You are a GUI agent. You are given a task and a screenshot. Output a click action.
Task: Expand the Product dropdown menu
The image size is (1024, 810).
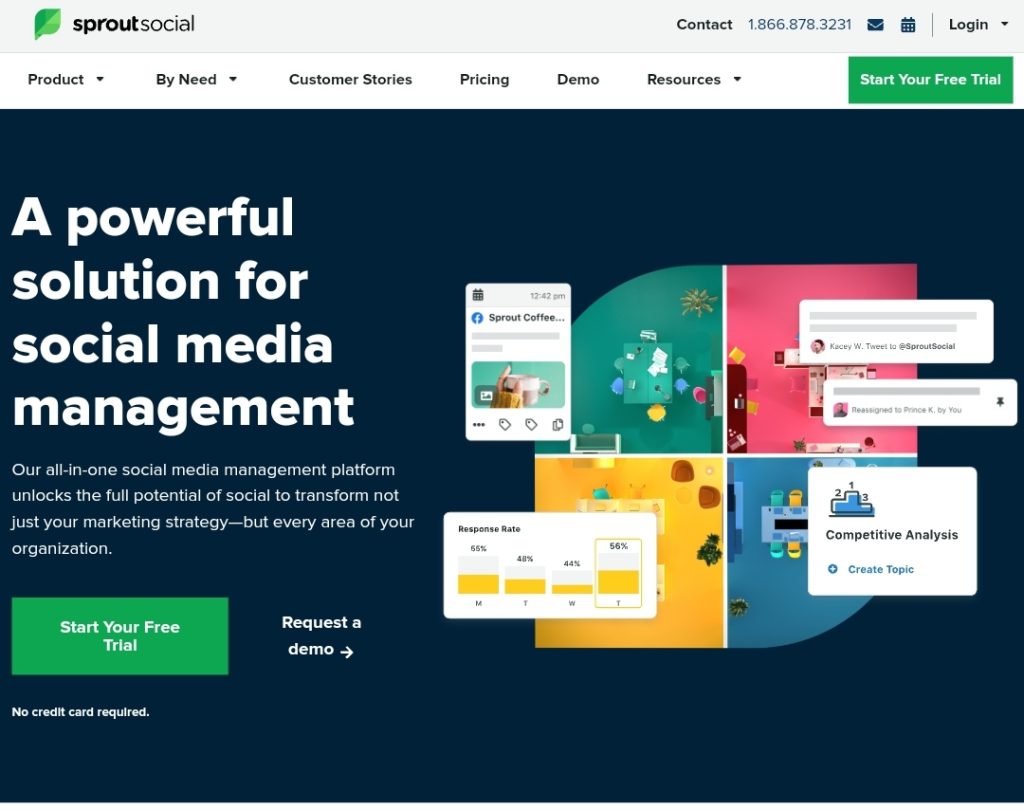pyautogui.click(x=65, y=79)
